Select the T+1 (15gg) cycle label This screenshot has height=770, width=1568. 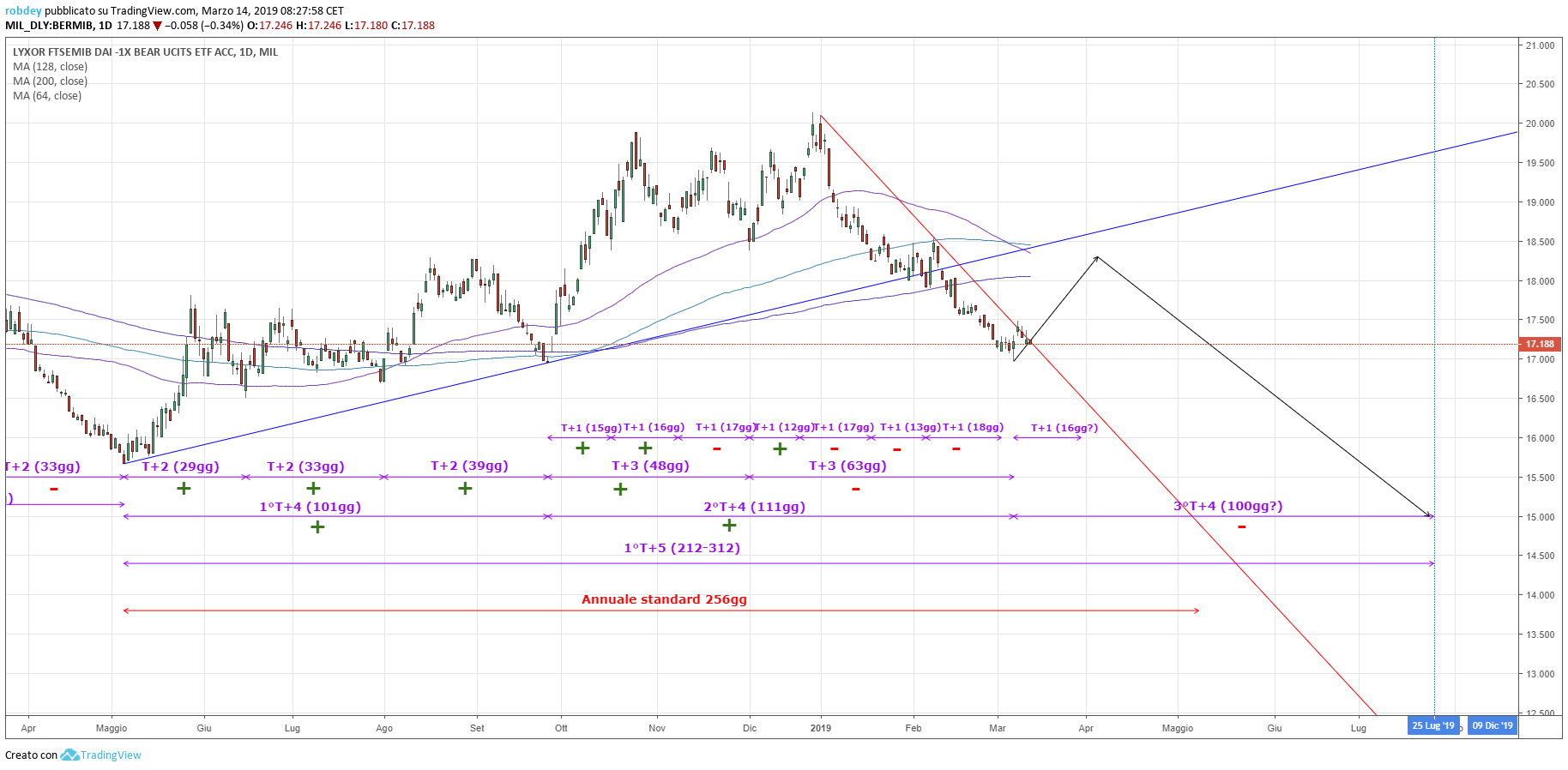click(591, 428)
